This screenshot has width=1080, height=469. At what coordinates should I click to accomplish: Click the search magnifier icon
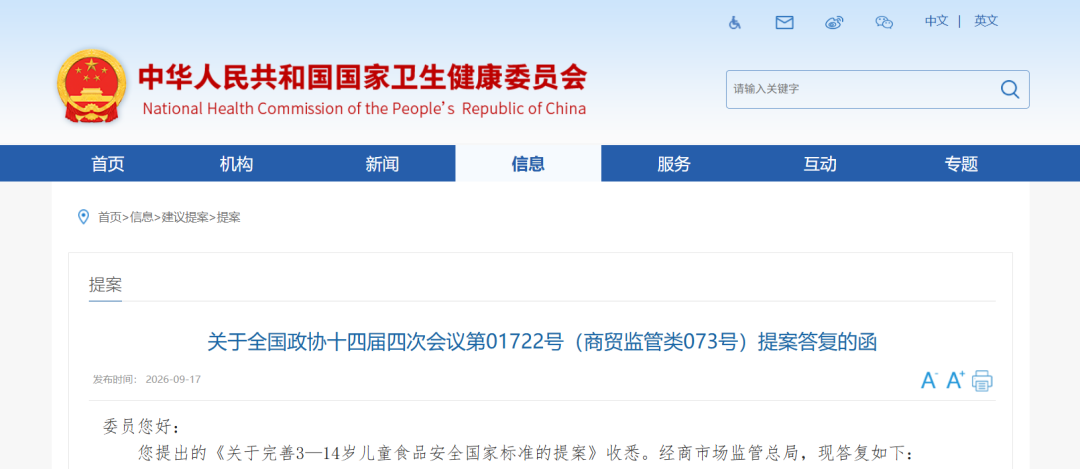point(1010,89)
